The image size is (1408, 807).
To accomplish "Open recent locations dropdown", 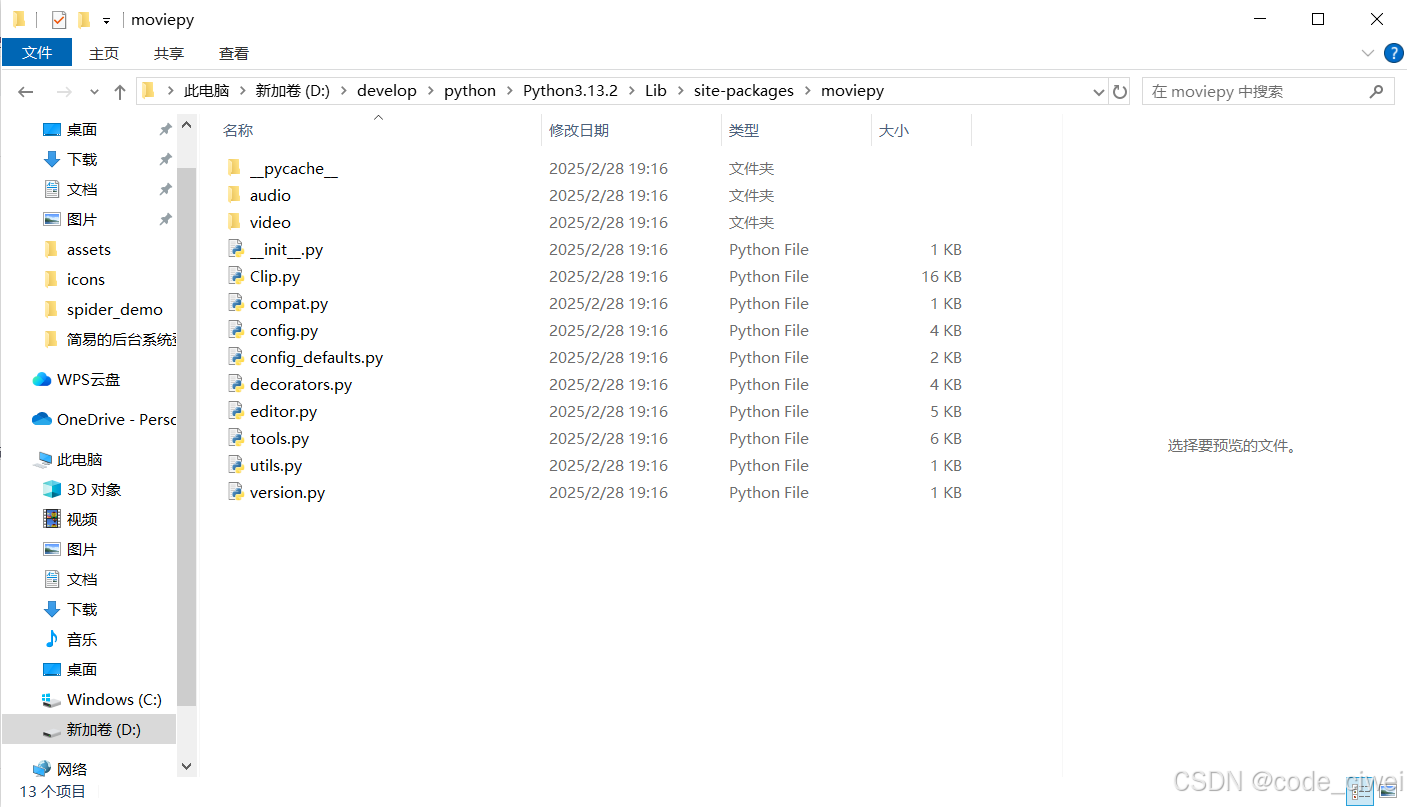I will point(94,91).
